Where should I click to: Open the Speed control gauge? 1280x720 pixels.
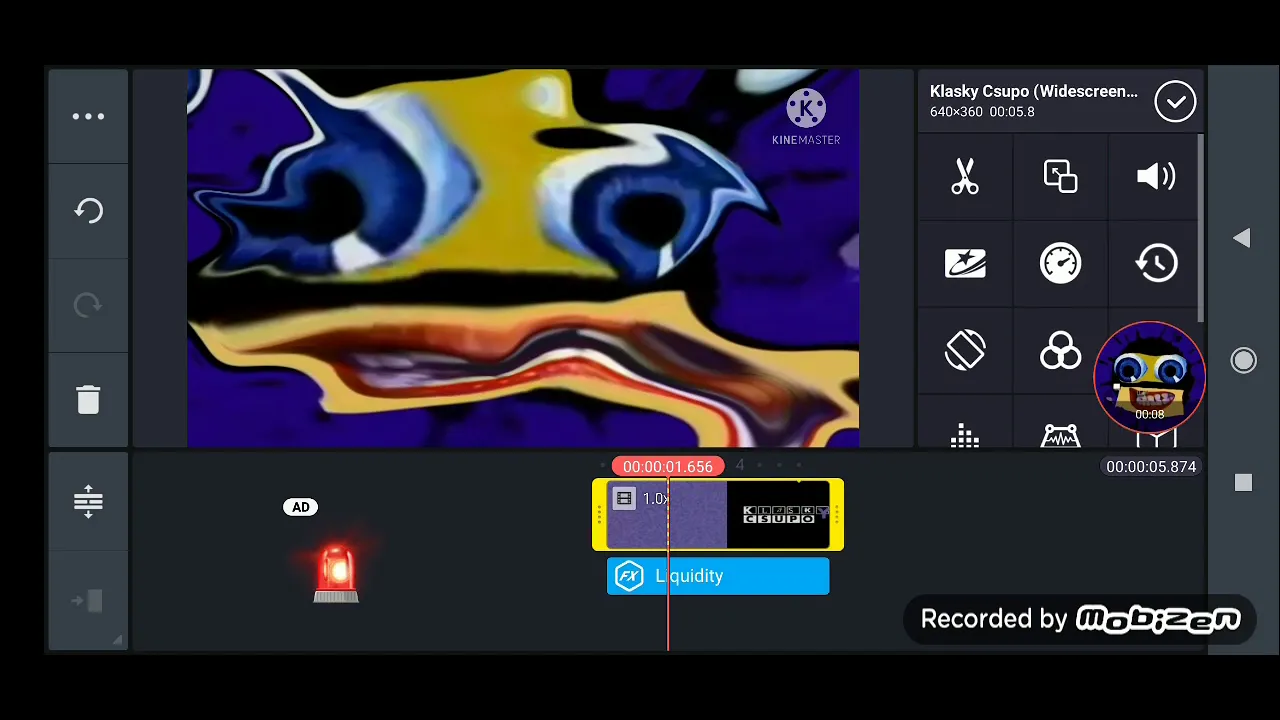click(x=1060, y=264)
